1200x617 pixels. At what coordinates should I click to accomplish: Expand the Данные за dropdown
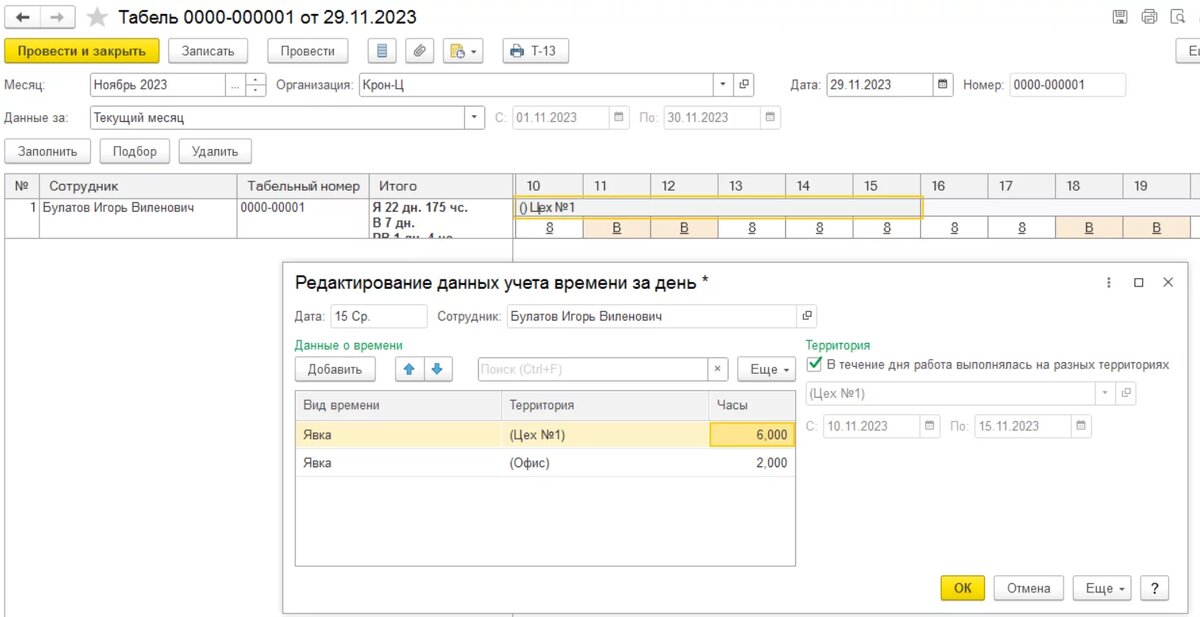[475, 117]
